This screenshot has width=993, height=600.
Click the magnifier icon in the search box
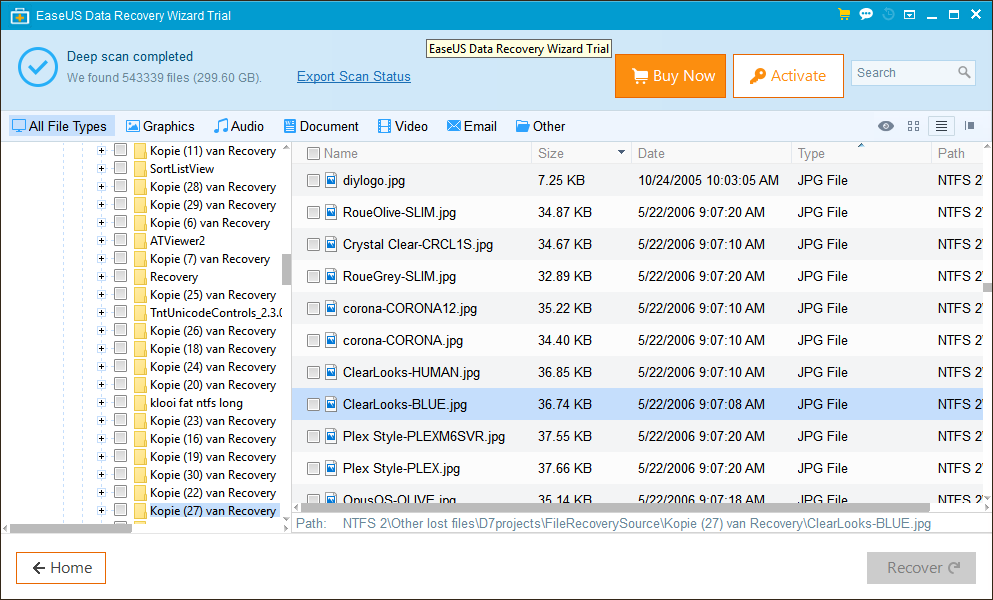click(x=964, y=73)
